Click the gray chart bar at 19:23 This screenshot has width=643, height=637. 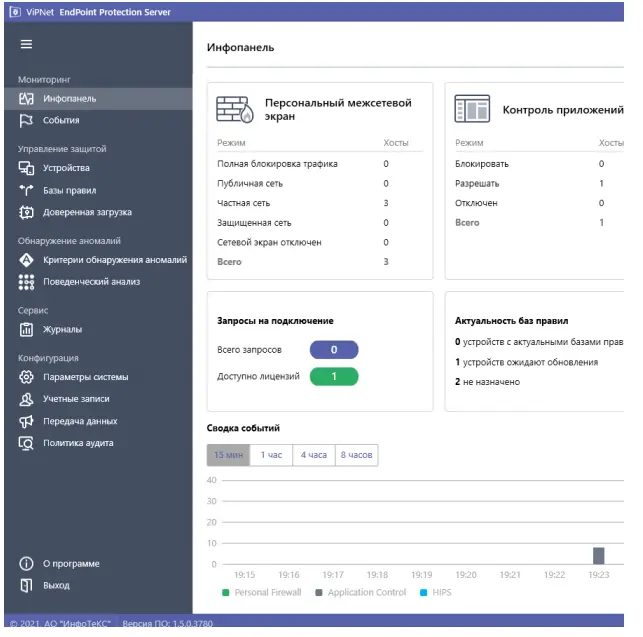[x=598, y=556]
